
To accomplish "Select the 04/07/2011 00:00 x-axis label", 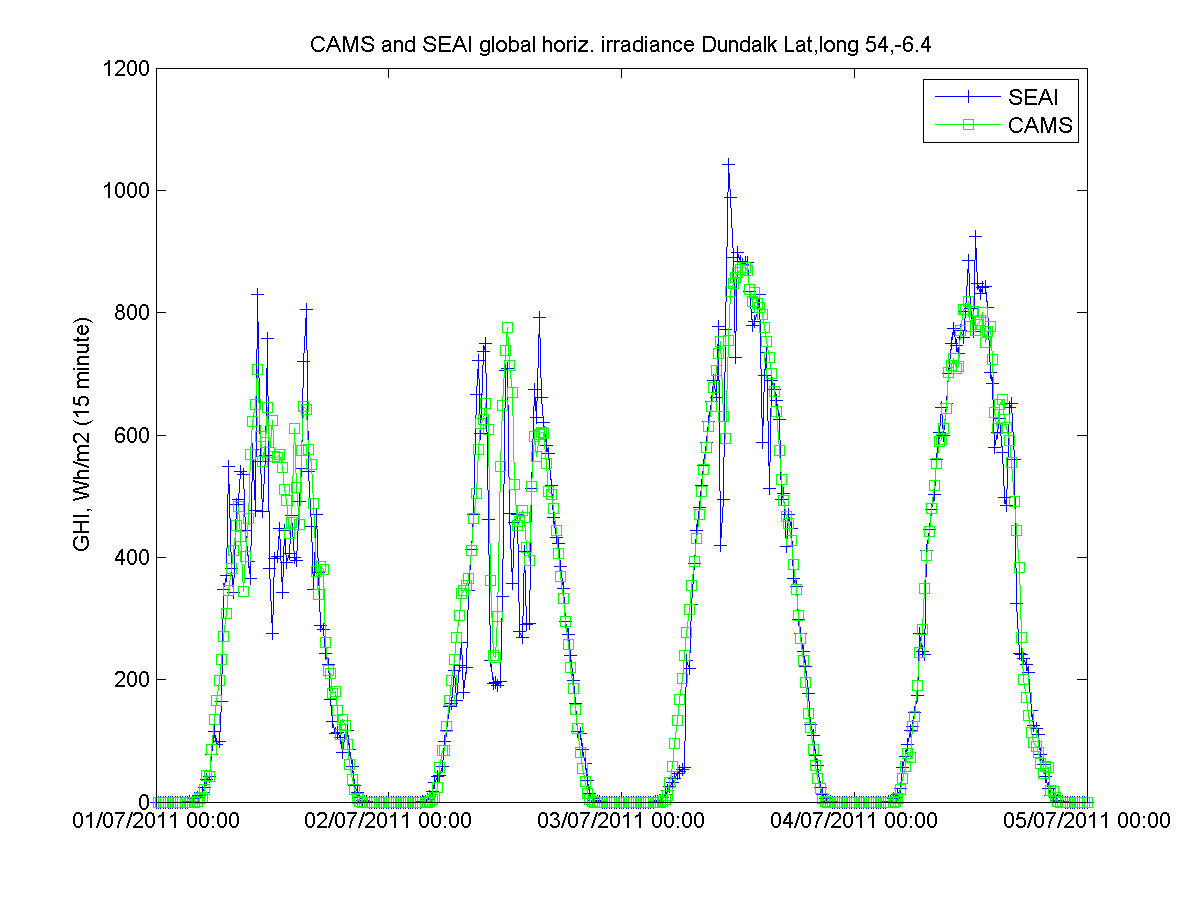I will (854, 822).
